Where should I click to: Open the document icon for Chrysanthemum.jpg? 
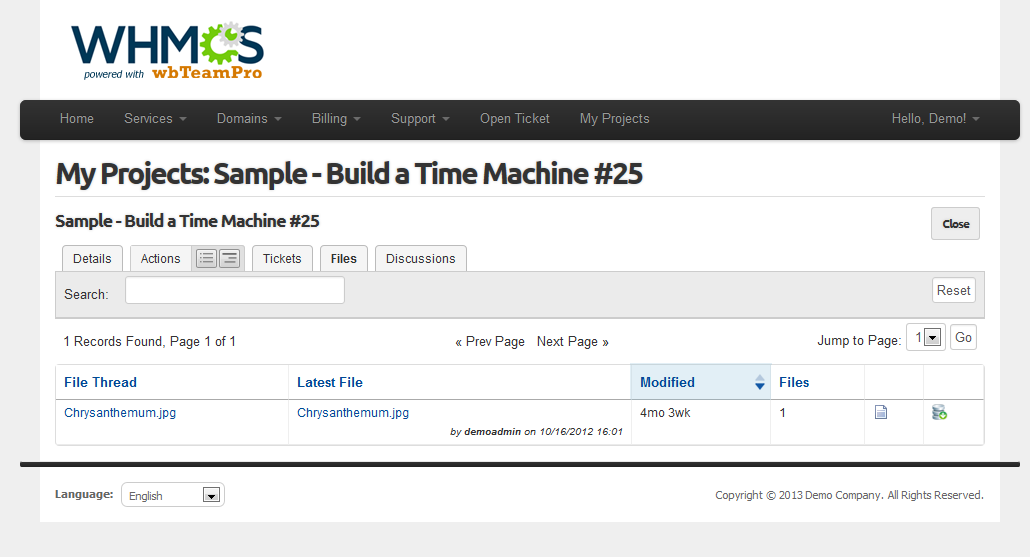pos(881,412)
